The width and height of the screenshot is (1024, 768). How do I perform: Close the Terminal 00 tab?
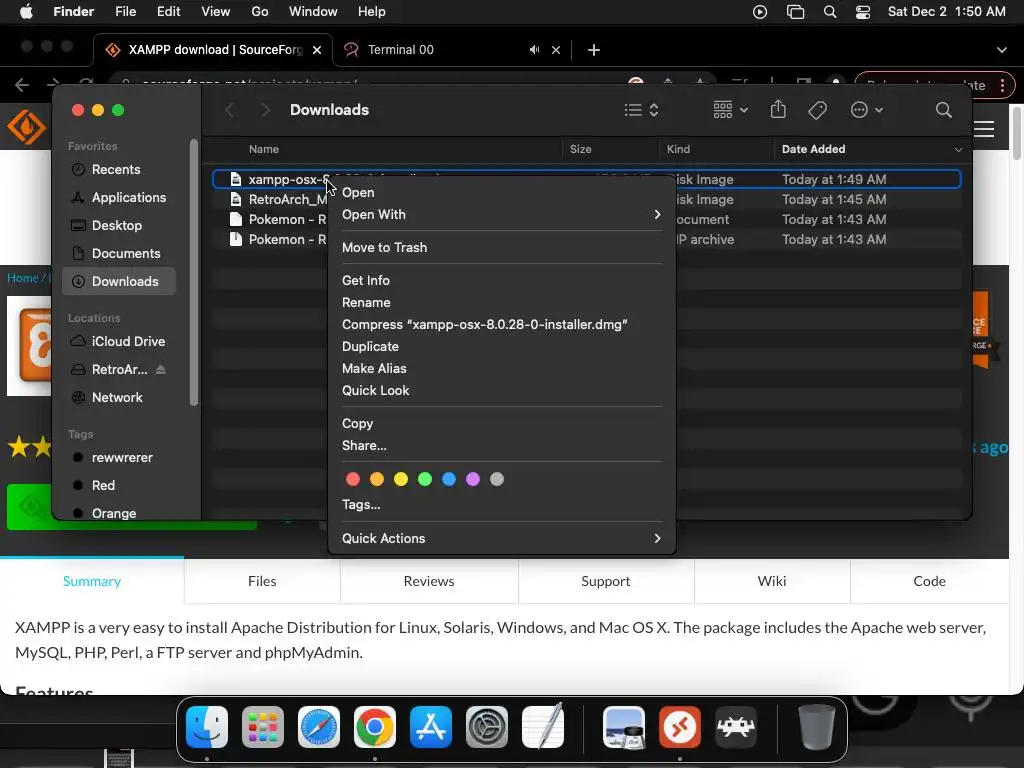pos(556,50)
